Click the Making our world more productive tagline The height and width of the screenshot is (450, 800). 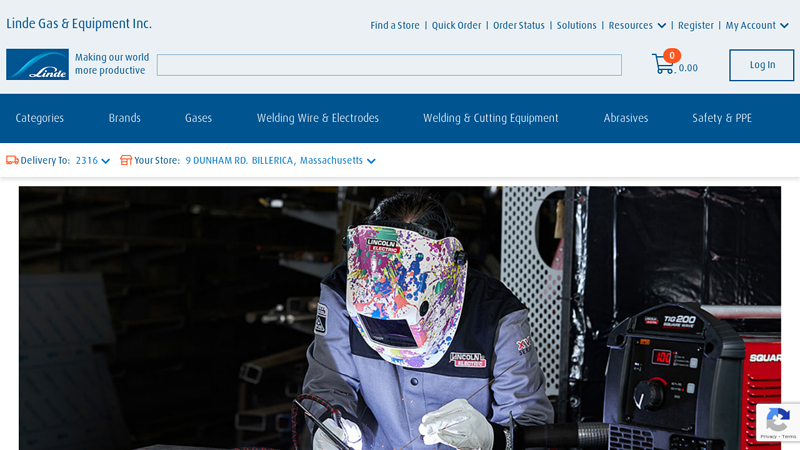click(x=112, y=64)
